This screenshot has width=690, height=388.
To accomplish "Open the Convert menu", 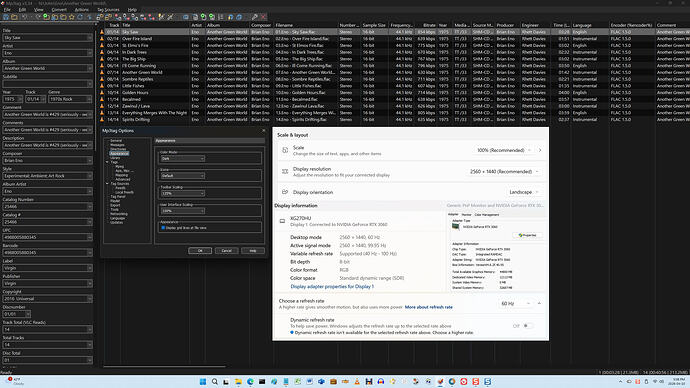I will point(59,10).
